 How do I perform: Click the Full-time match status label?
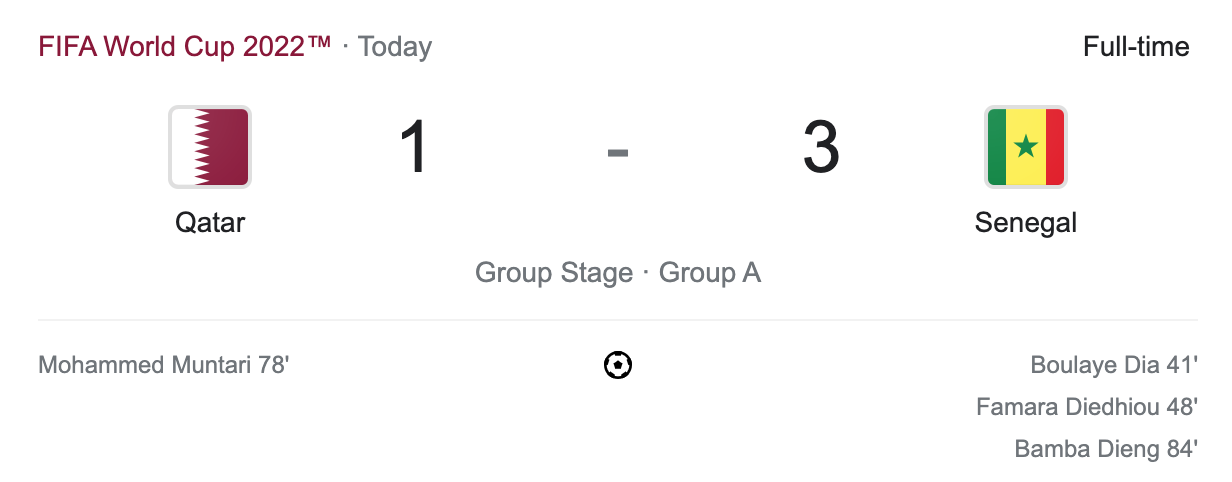[x=1136, y=47]
